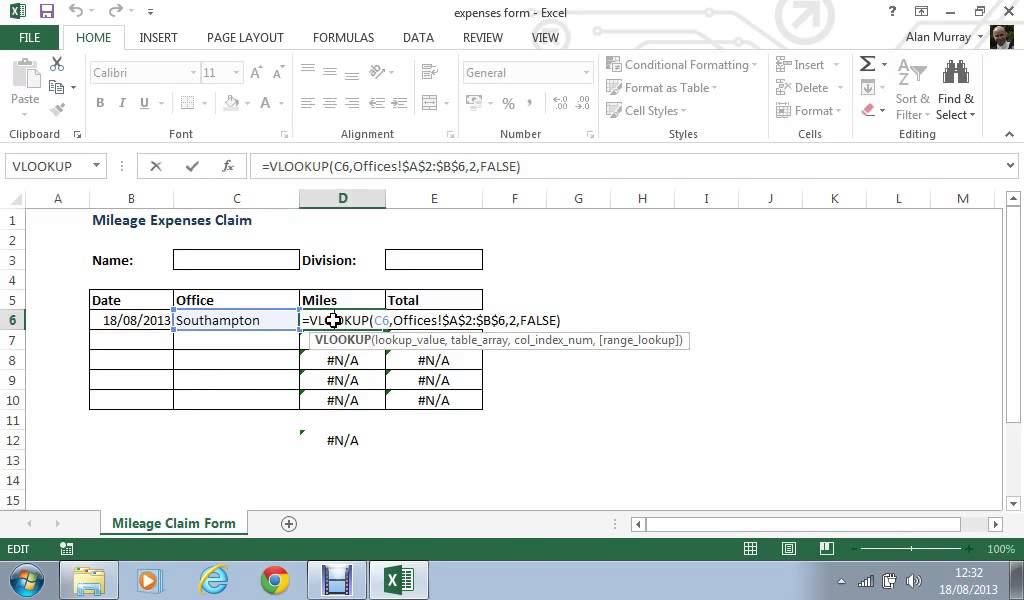Collapse the ribbon using the arrow
The width and height of the screenshot is (1024, 600).
[x=1010, y=134]
